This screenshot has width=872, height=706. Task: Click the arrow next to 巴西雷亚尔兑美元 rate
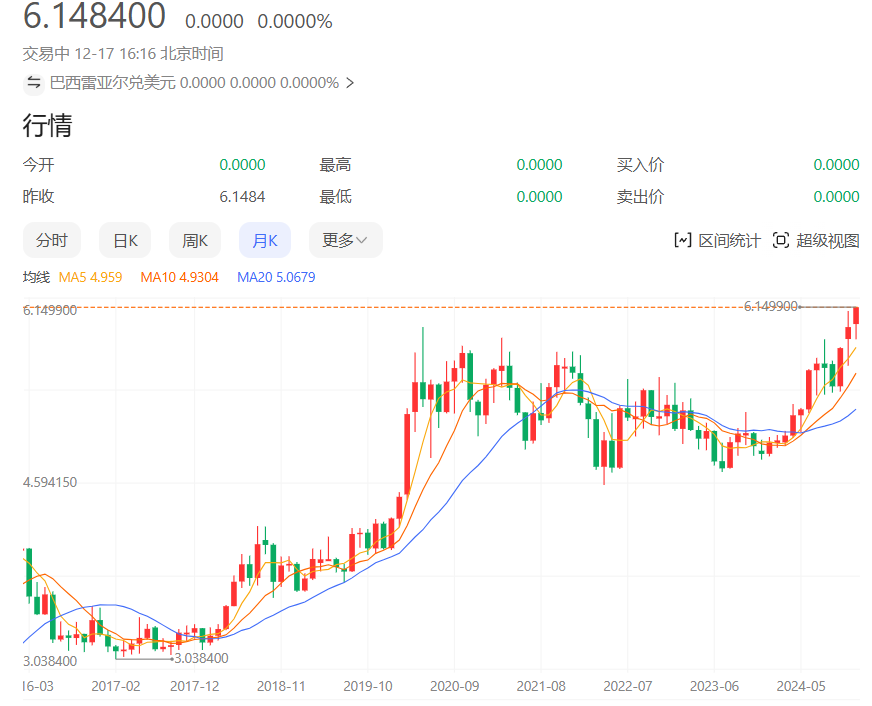tap(350, 83)
